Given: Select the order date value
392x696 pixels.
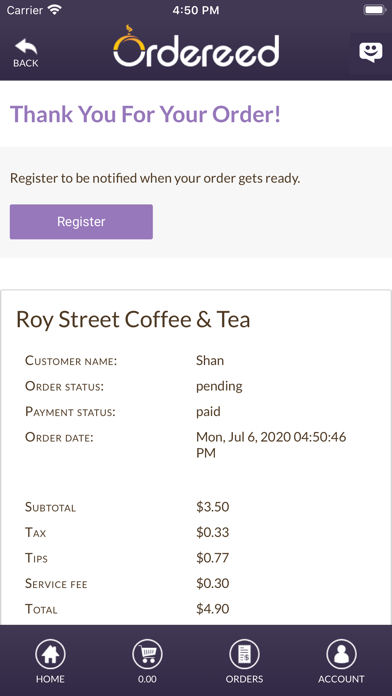Looking at the screenshot, I should tap(271, 445).
